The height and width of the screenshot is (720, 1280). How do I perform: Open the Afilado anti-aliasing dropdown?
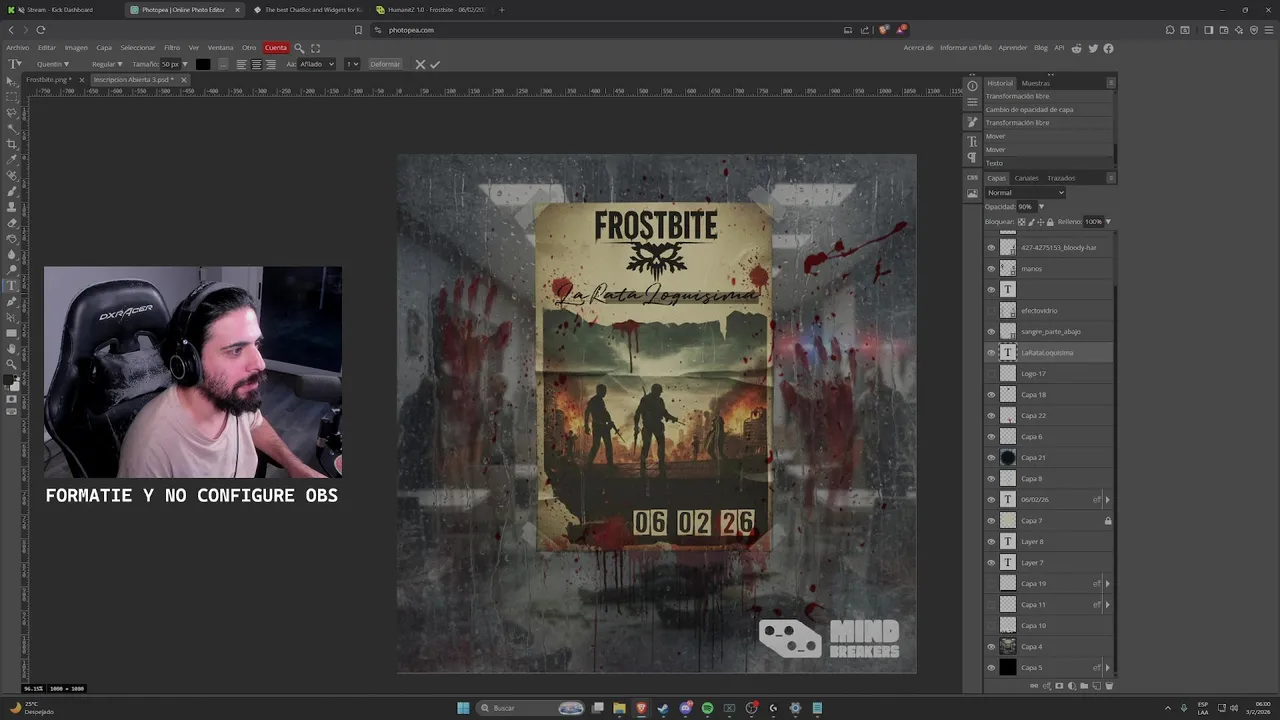coord(317,64)
